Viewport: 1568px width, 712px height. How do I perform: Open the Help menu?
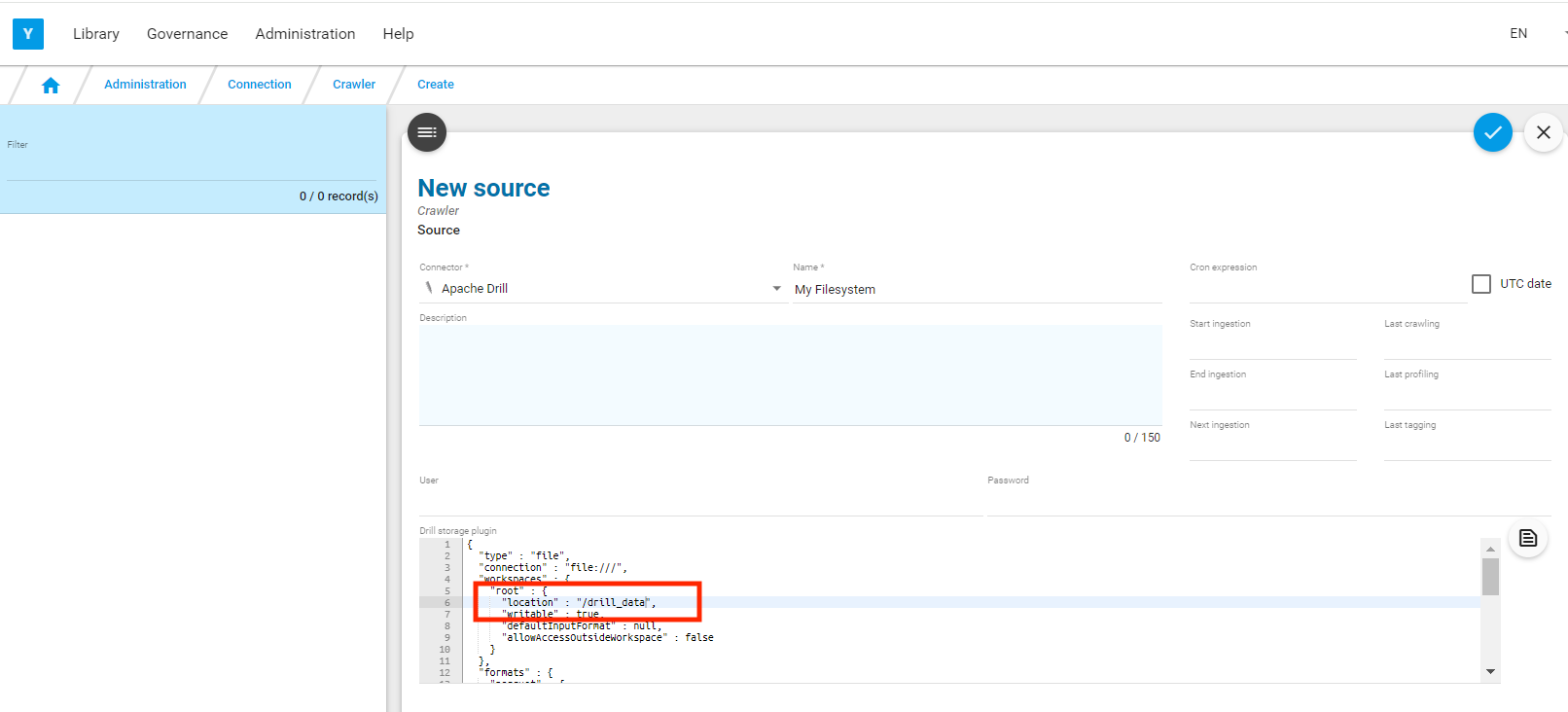click(x=398, y=33)
